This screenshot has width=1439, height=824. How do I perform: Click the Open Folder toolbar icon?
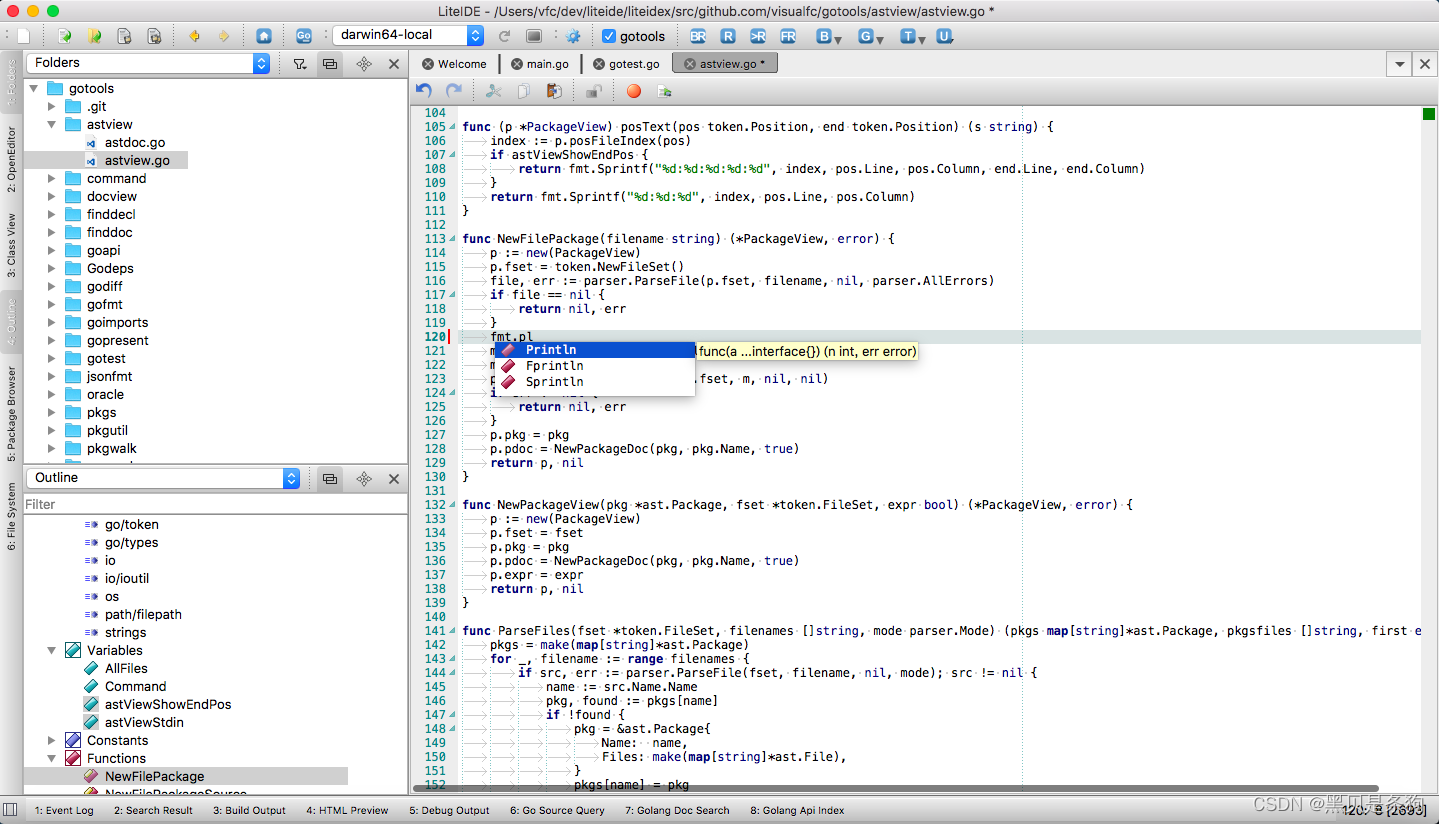pos(95,36)
